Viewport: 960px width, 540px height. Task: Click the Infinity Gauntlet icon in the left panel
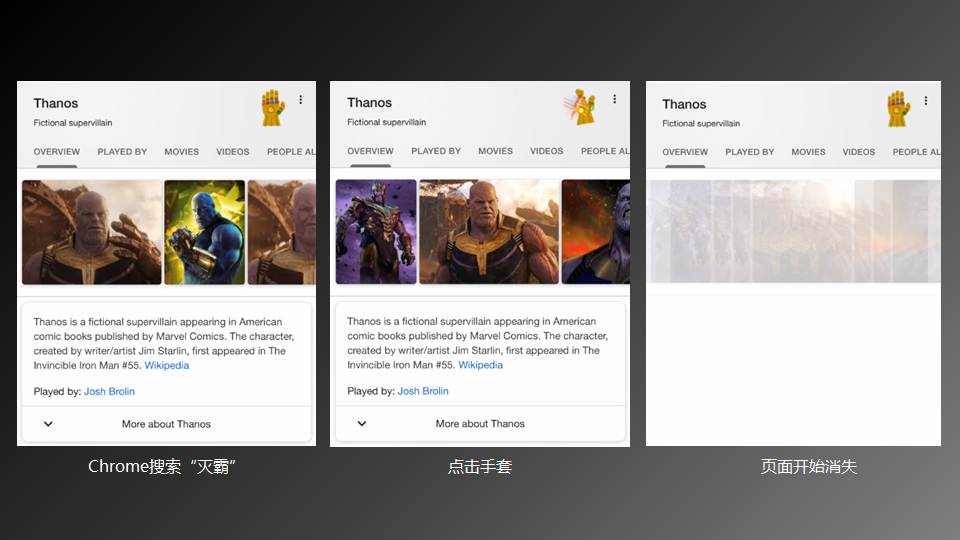point(273,108)
